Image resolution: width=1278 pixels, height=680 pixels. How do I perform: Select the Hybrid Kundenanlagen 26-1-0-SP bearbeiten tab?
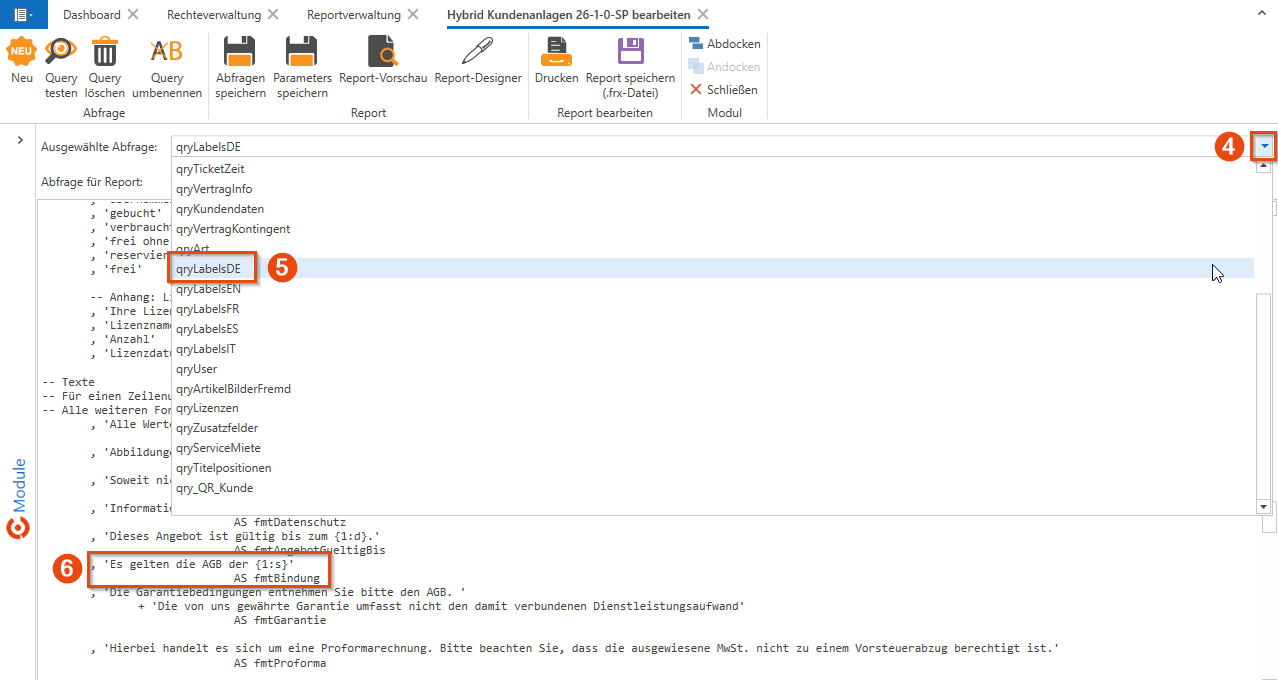pos(568,14)
